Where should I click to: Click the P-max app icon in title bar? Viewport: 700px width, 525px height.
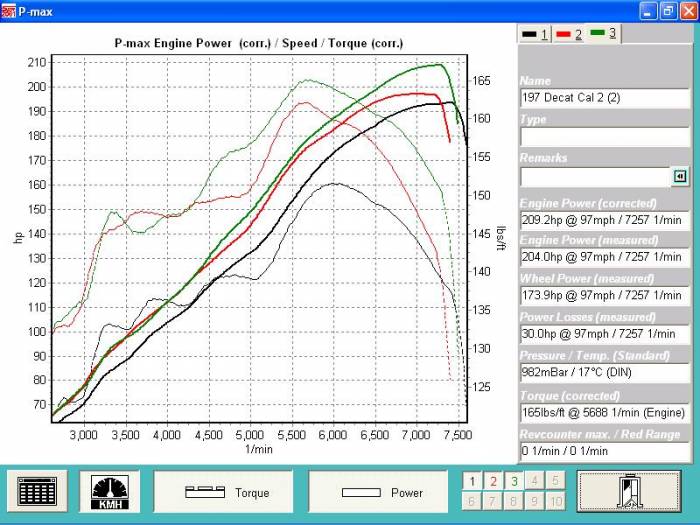(9, 11)
